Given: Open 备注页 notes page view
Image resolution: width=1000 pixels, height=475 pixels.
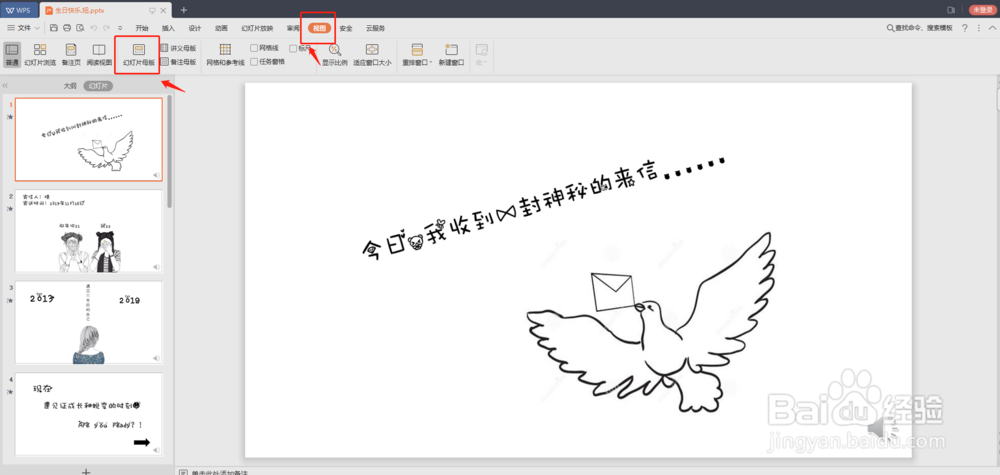Looking at the screenshot, I should coord(71,55).
